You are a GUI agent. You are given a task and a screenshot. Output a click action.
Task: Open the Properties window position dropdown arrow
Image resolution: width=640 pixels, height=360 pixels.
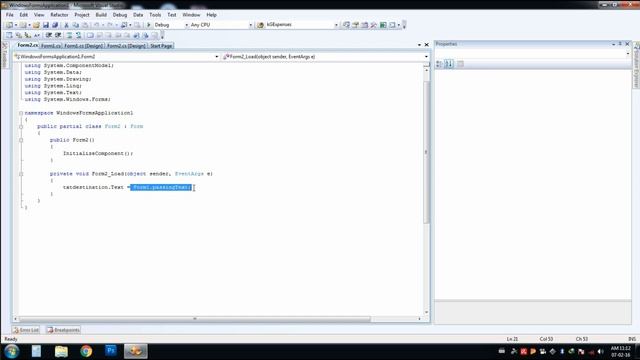coord(613,44)
